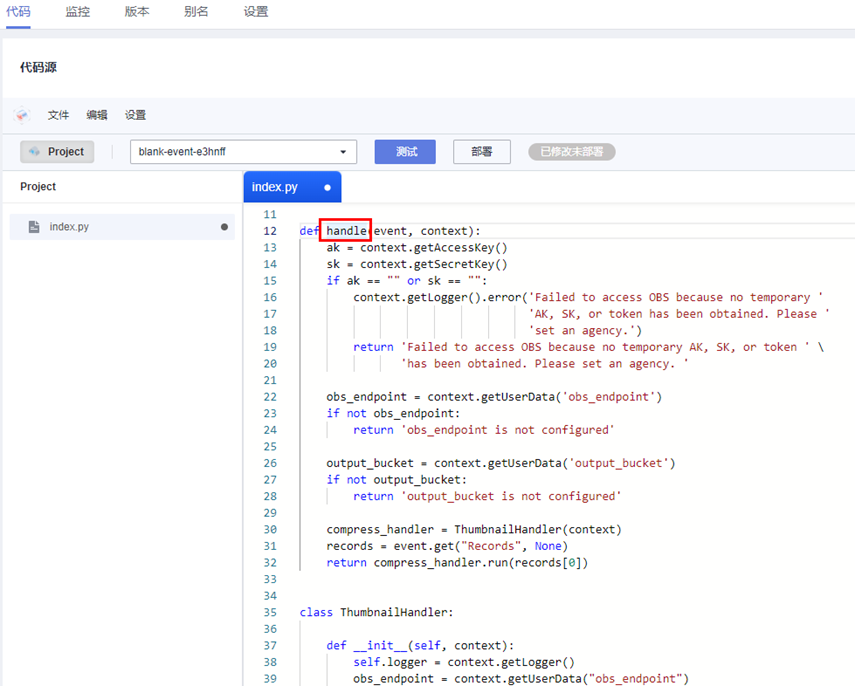Select the 代码 tab

pos(18,12)
